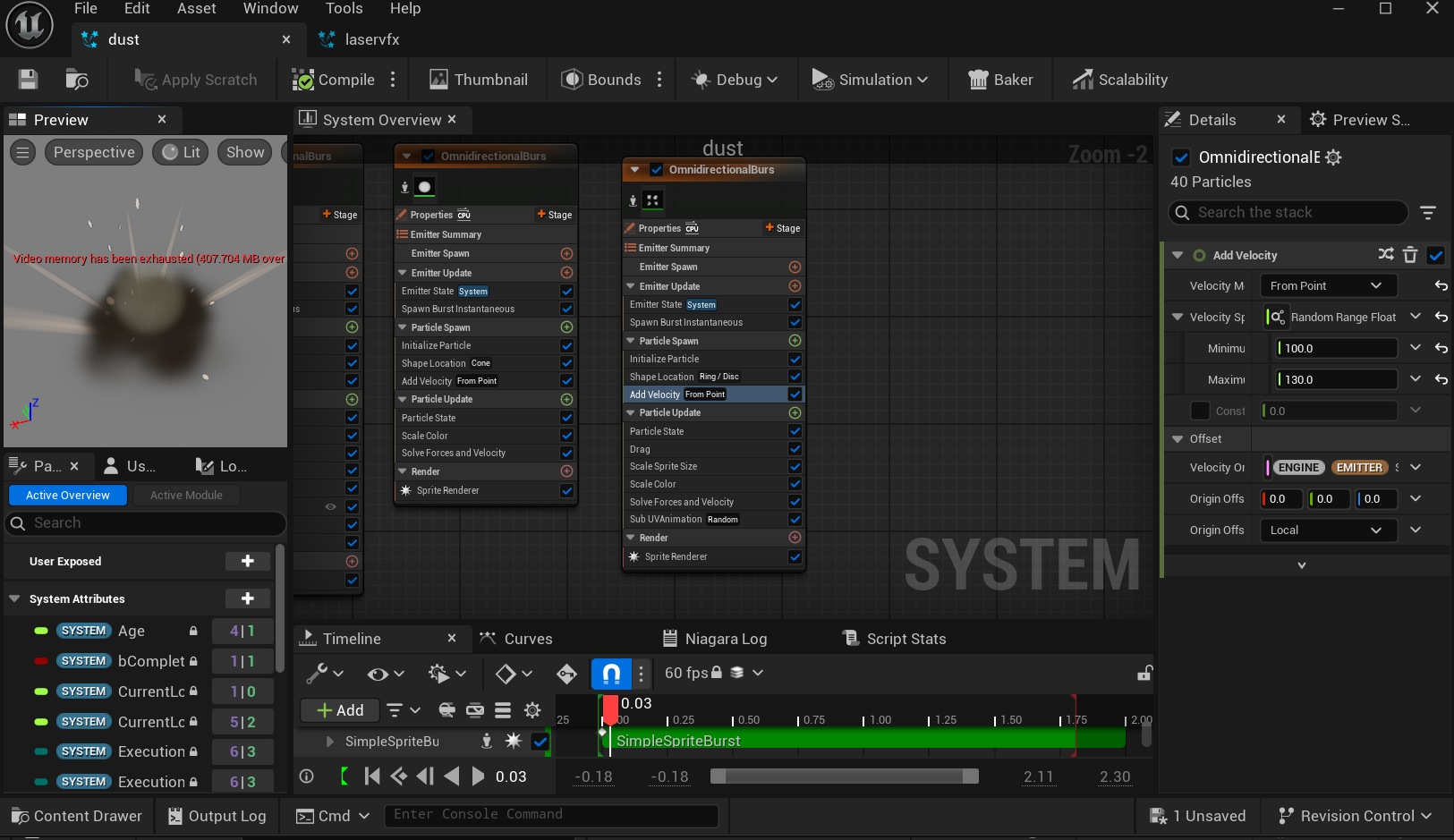Image resolution: width=1454 pixels, height=840 pixels.
Task: Open the Asset menu
Action: [x=197, y=8]
